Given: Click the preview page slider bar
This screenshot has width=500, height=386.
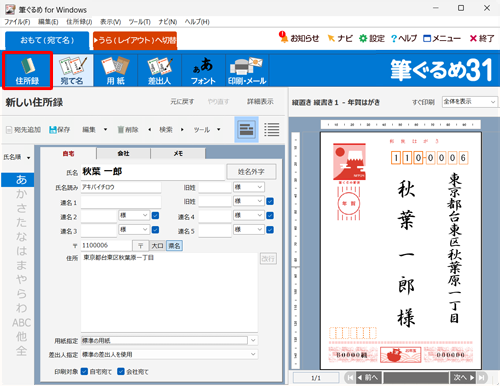Looking at the screenshot, I should click(416, 377).
